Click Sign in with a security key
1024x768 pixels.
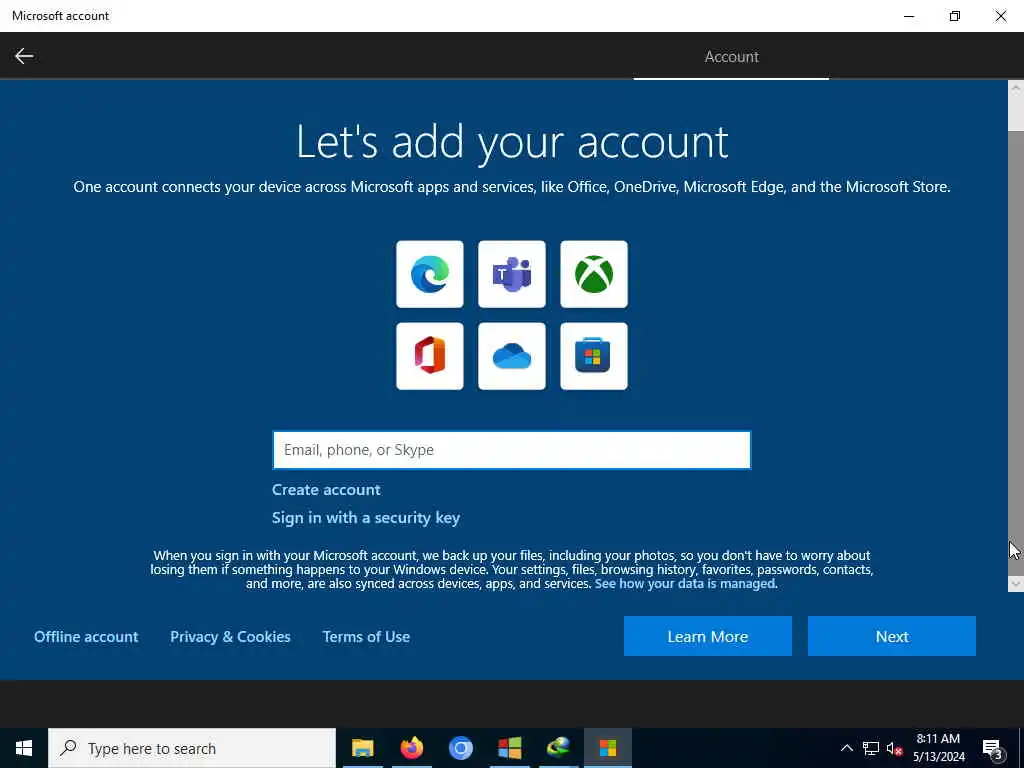tap(366, 518)
